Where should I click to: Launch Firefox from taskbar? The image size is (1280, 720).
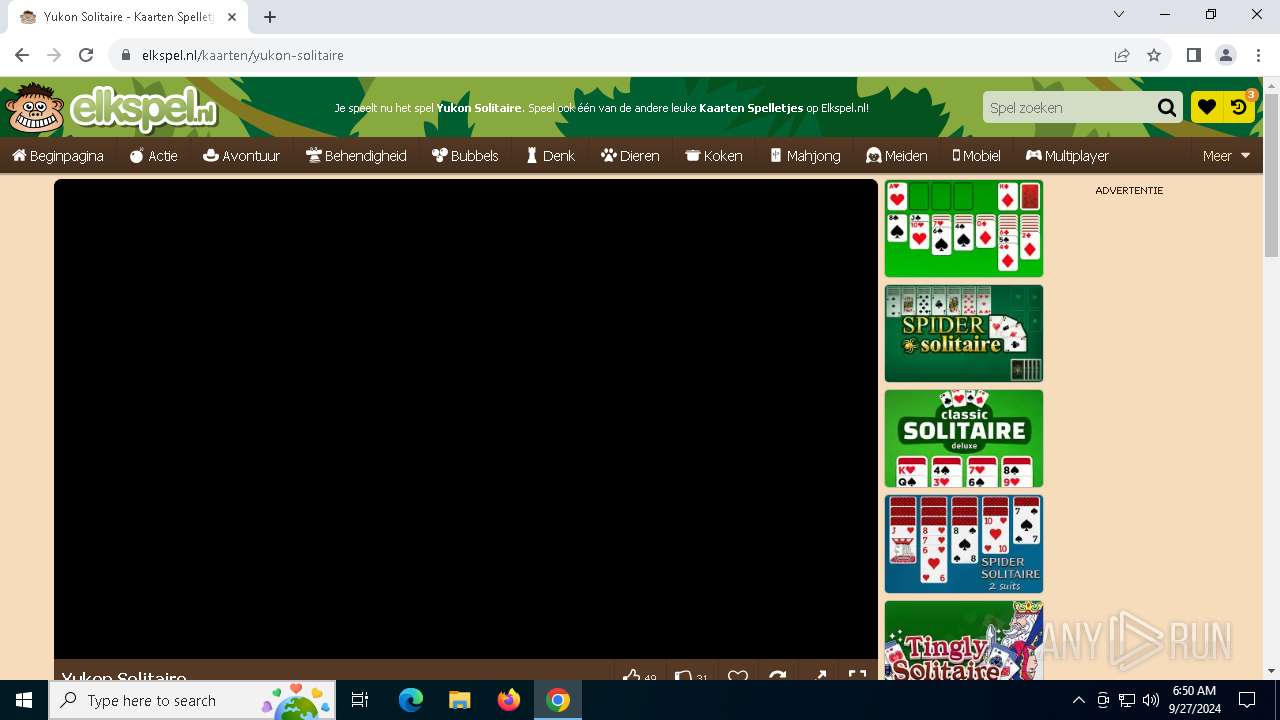(x=509, y=700)
